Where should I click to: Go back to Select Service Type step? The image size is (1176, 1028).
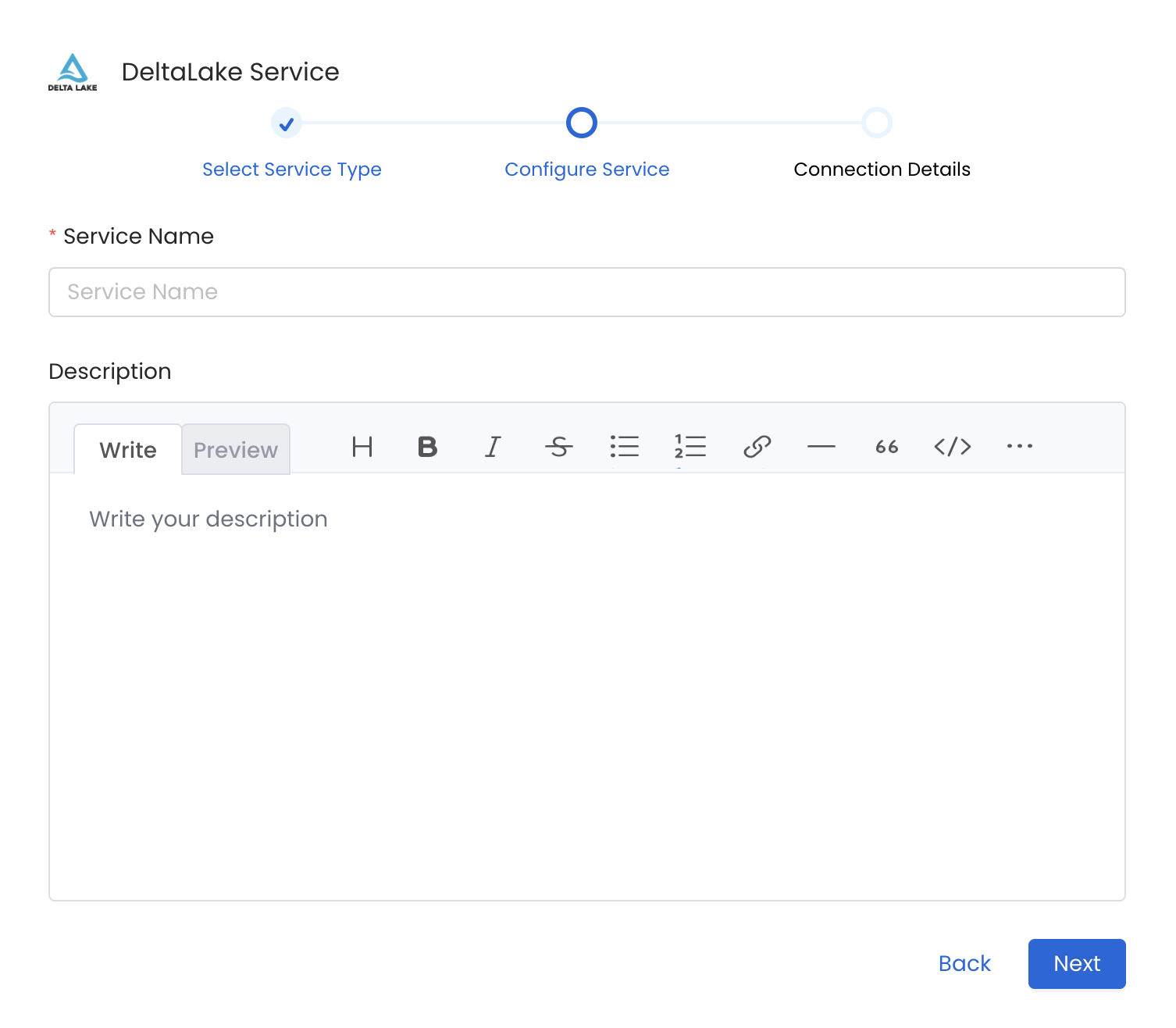[291, 169]
